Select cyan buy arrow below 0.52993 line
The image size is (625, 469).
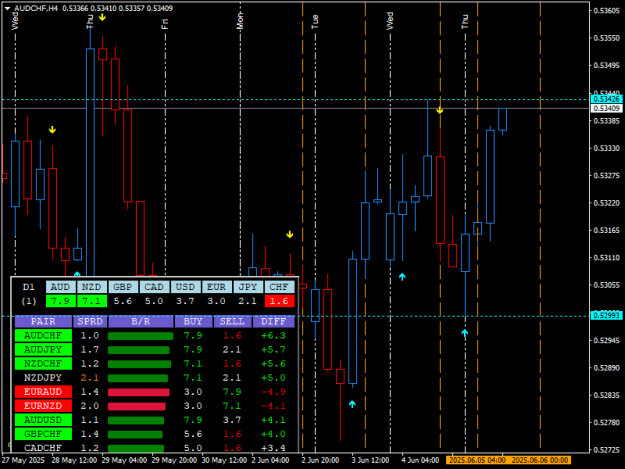pyautogui.click(x=465, y=333)
